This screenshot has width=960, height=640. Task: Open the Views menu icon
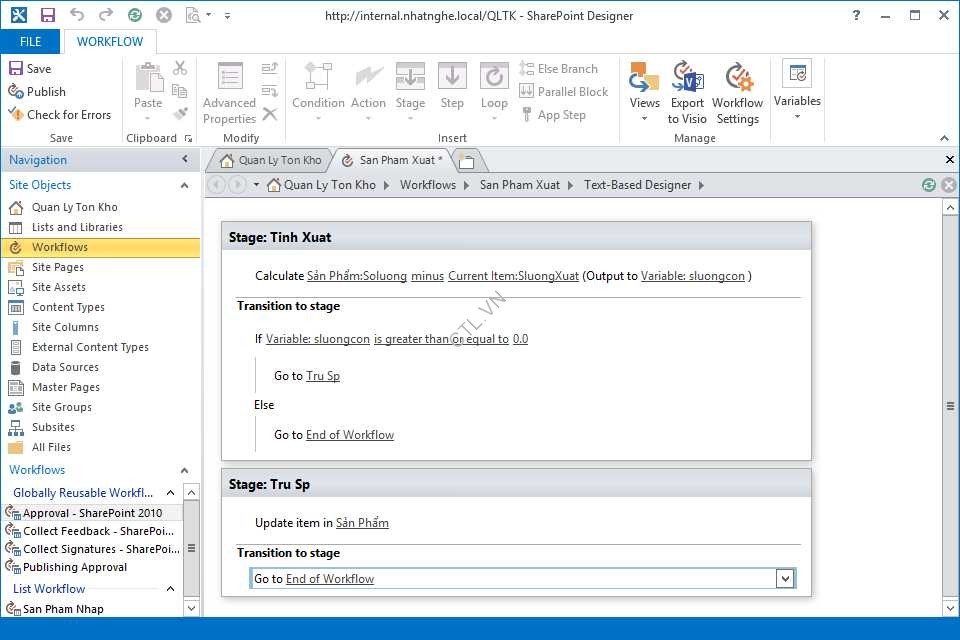point(644,78)
